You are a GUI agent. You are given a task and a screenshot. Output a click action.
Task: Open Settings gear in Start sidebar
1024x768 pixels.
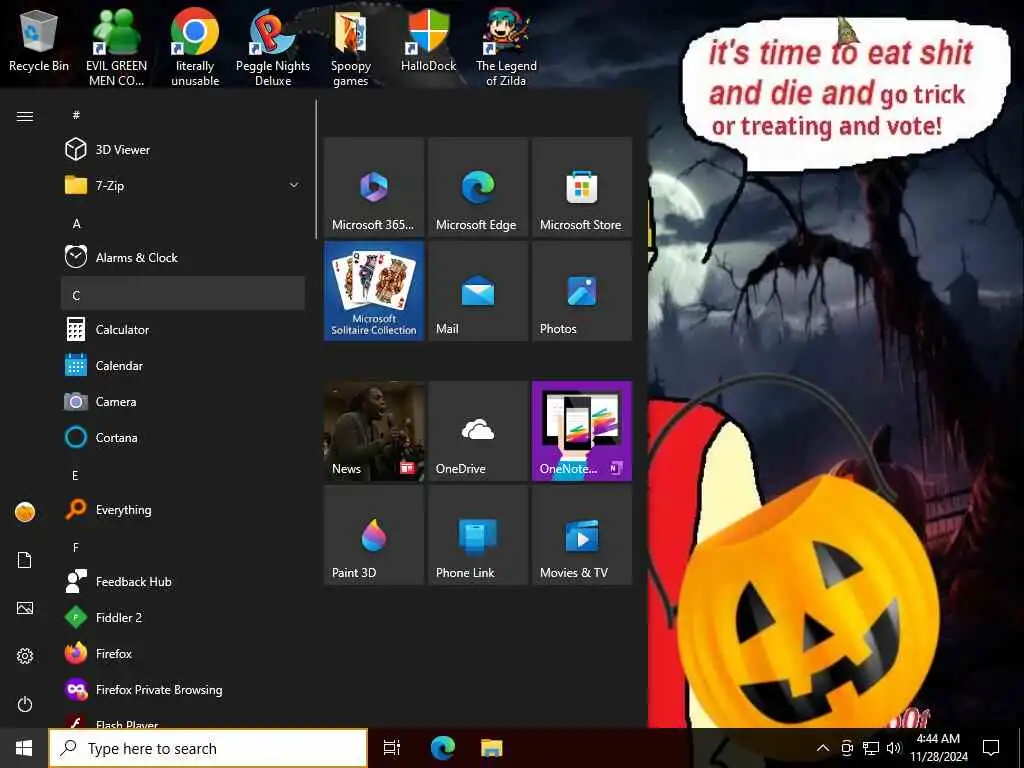25,656
